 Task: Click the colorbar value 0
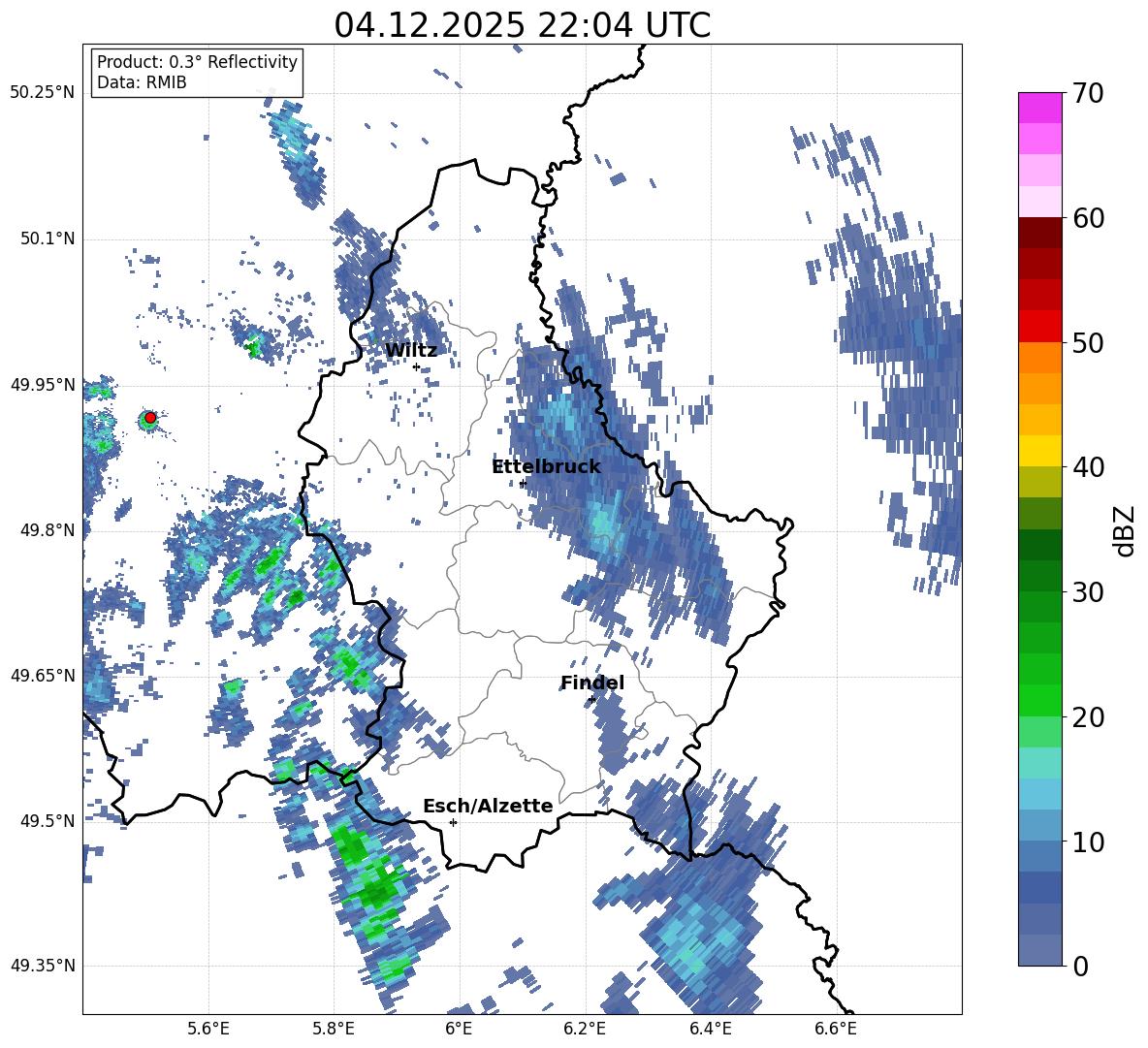tap(1080, 966)
